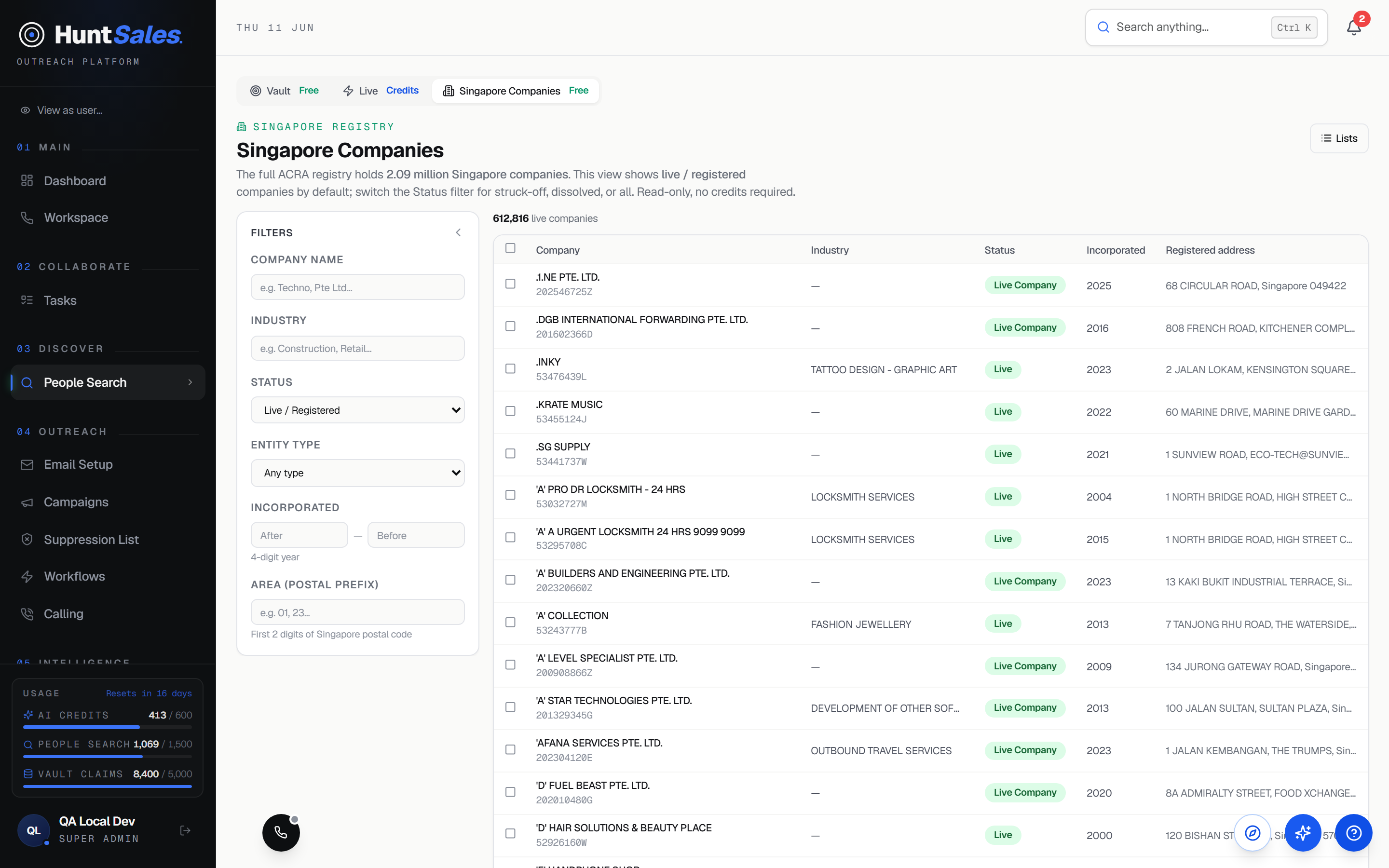Click the Tasks checklist icon
Screen dimensions: 1389x868
pyautogui.click(x=27, y=300)
